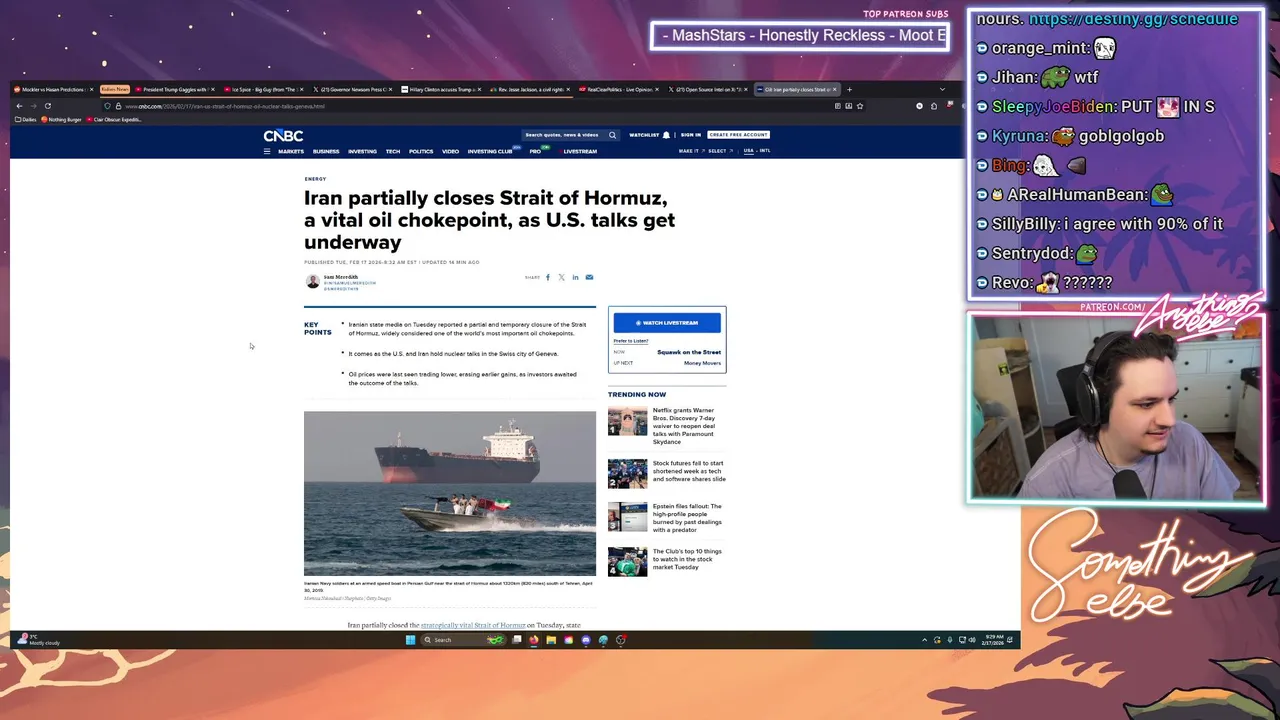Click the Epstein files story thumbnail
The image size is (1280, 720).
tap(627, 516)
